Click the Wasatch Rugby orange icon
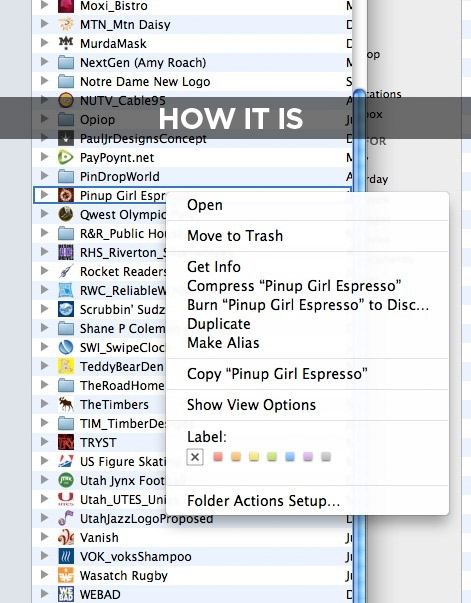Viewport: 471px width, 603px height. click(x=66, y=575)
